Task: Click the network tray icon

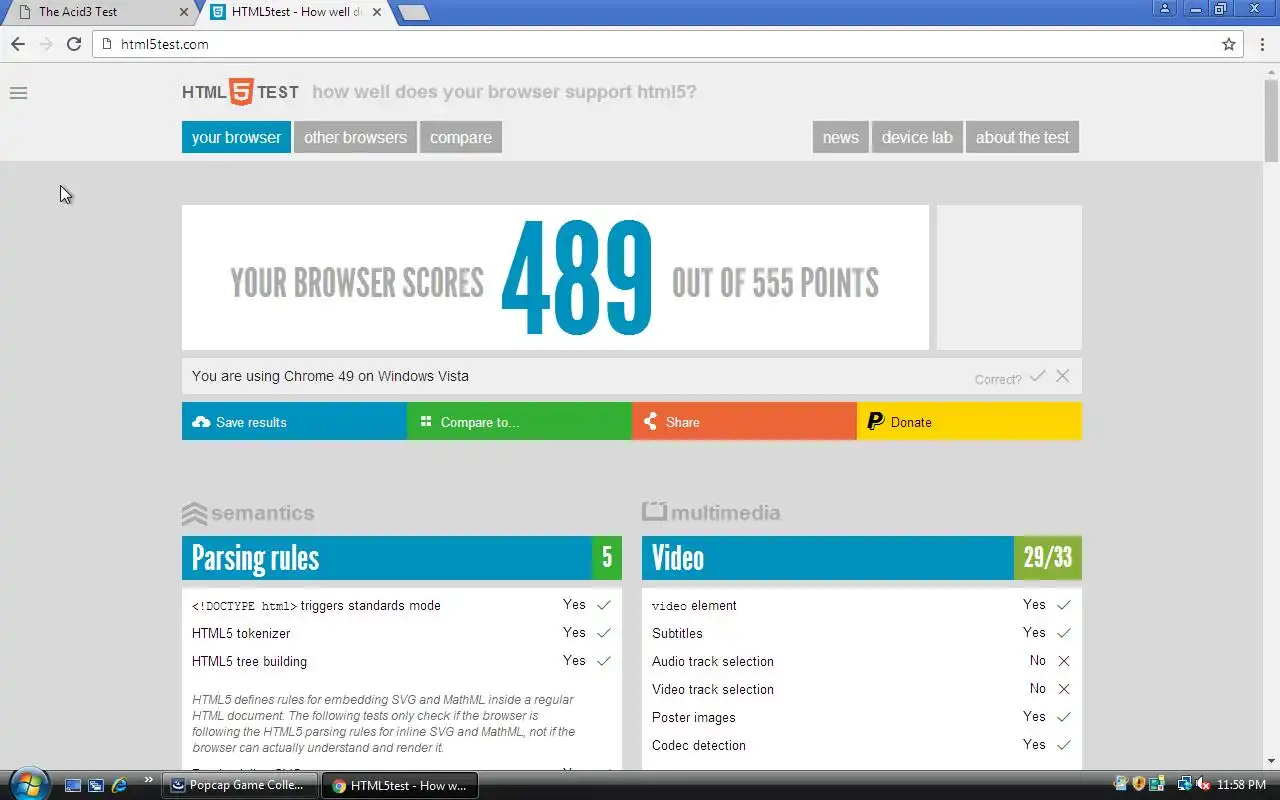Action: pos(1185,785)
